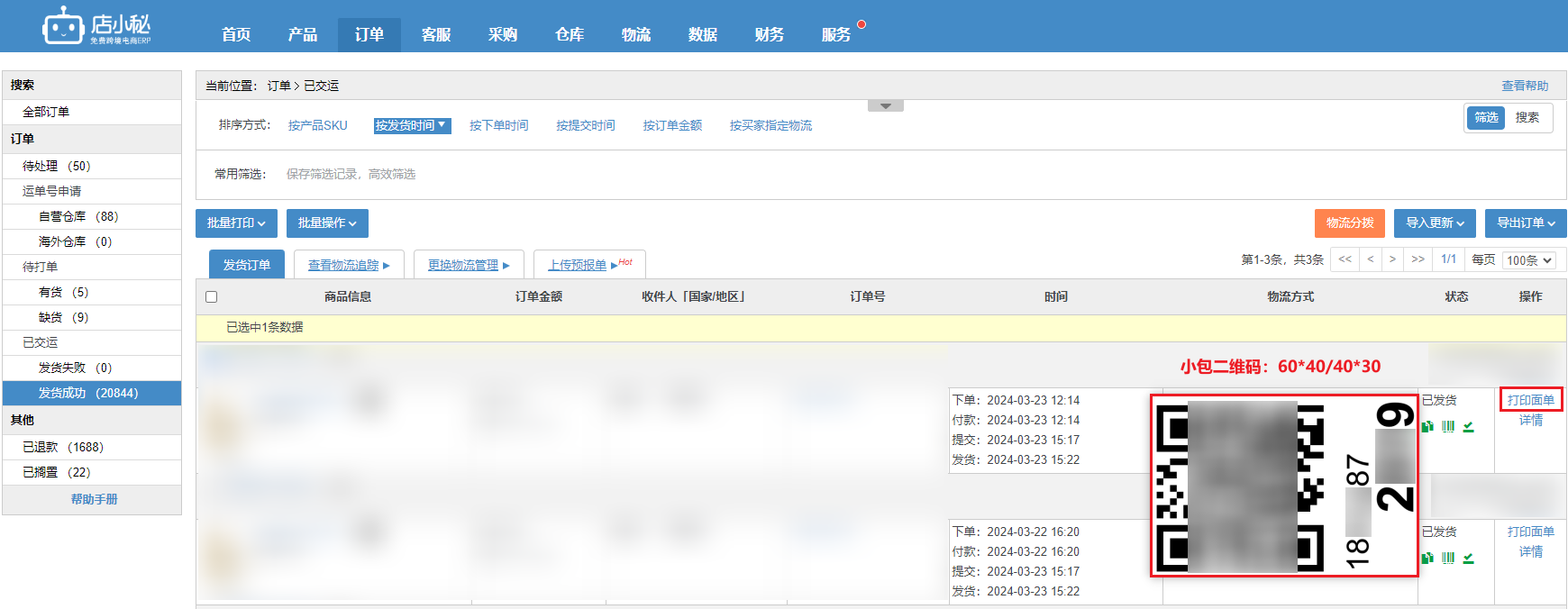The width and height of the screenshot is (1568, 609).
Task: Expand the 批量操作 dropdown
Action: pos(327,223)
